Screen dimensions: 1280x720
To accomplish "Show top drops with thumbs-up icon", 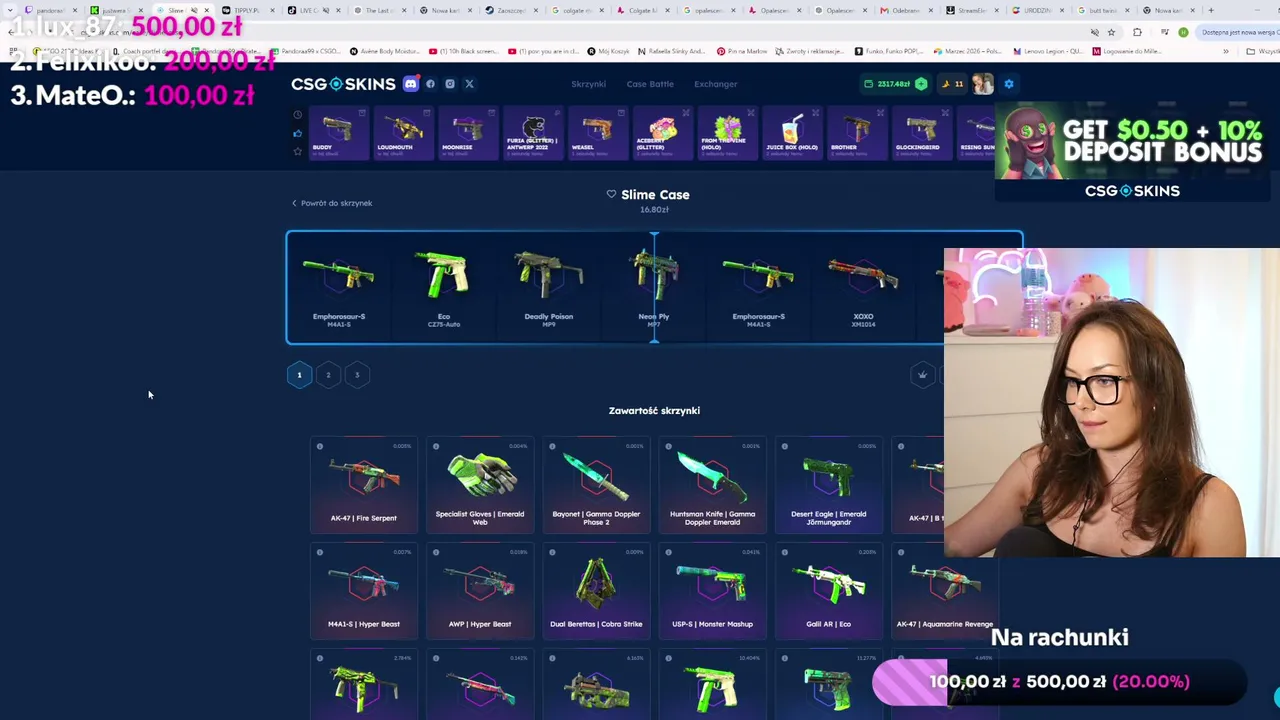I will [x=297, y=133].
